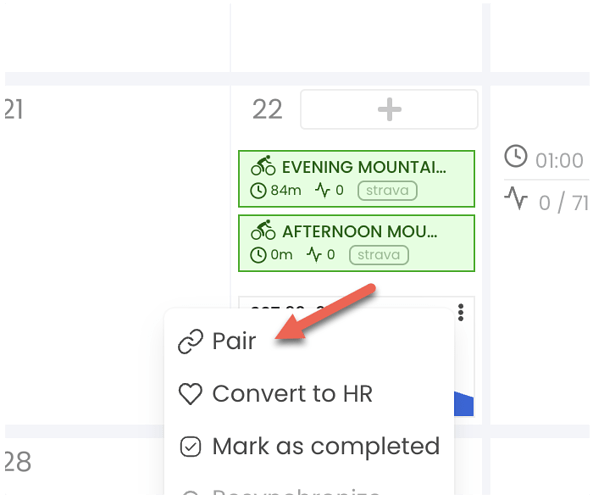Open the three-dot menu on the workout card
The width and height of the screenshot is (593, 500).
[461, 312]
